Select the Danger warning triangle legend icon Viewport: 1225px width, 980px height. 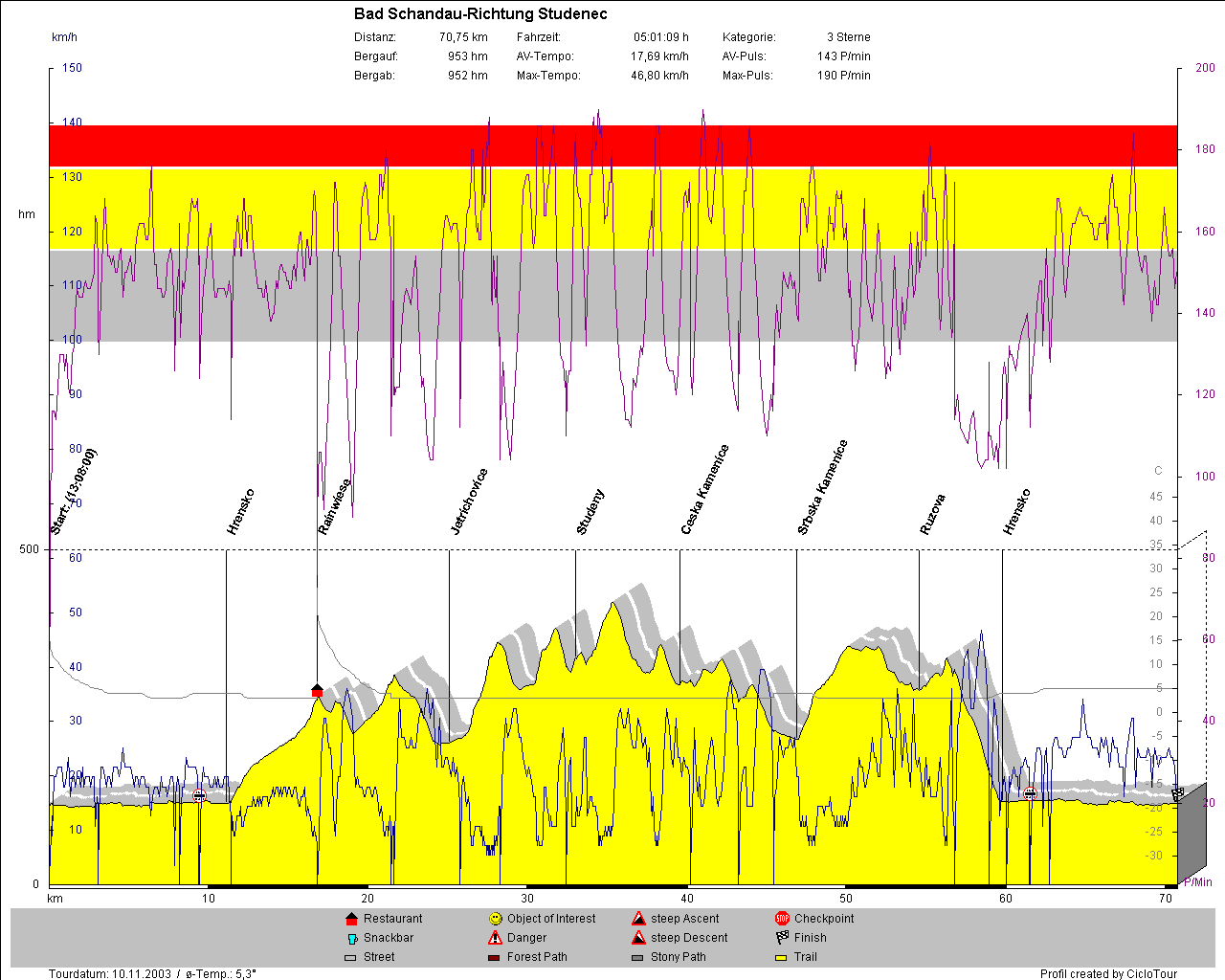point(495,938)
